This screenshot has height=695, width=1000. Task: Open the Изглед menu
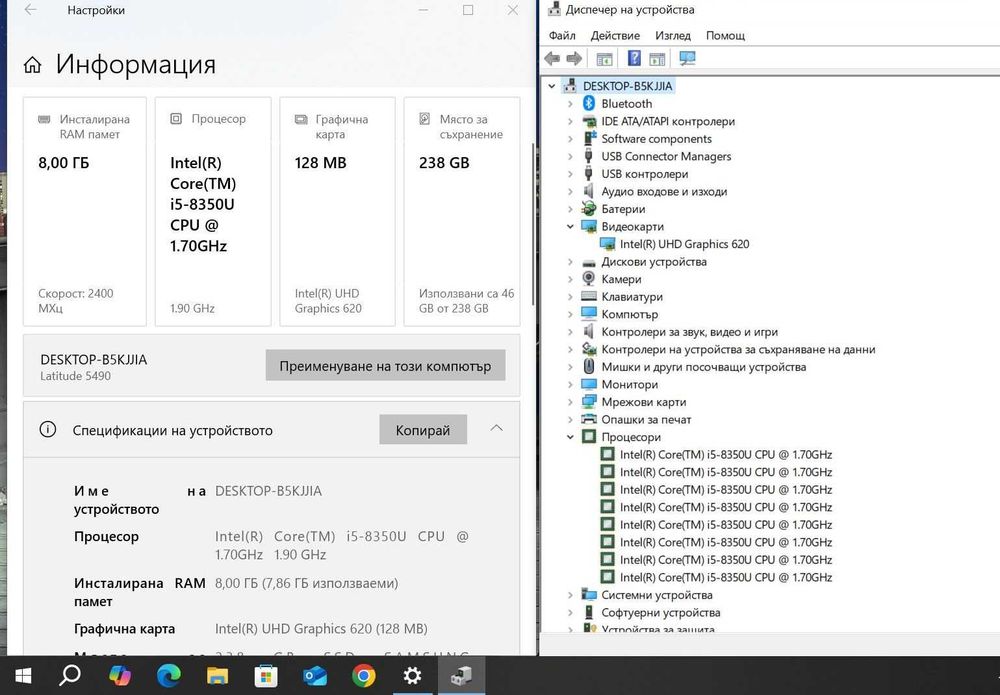point(673,36)
